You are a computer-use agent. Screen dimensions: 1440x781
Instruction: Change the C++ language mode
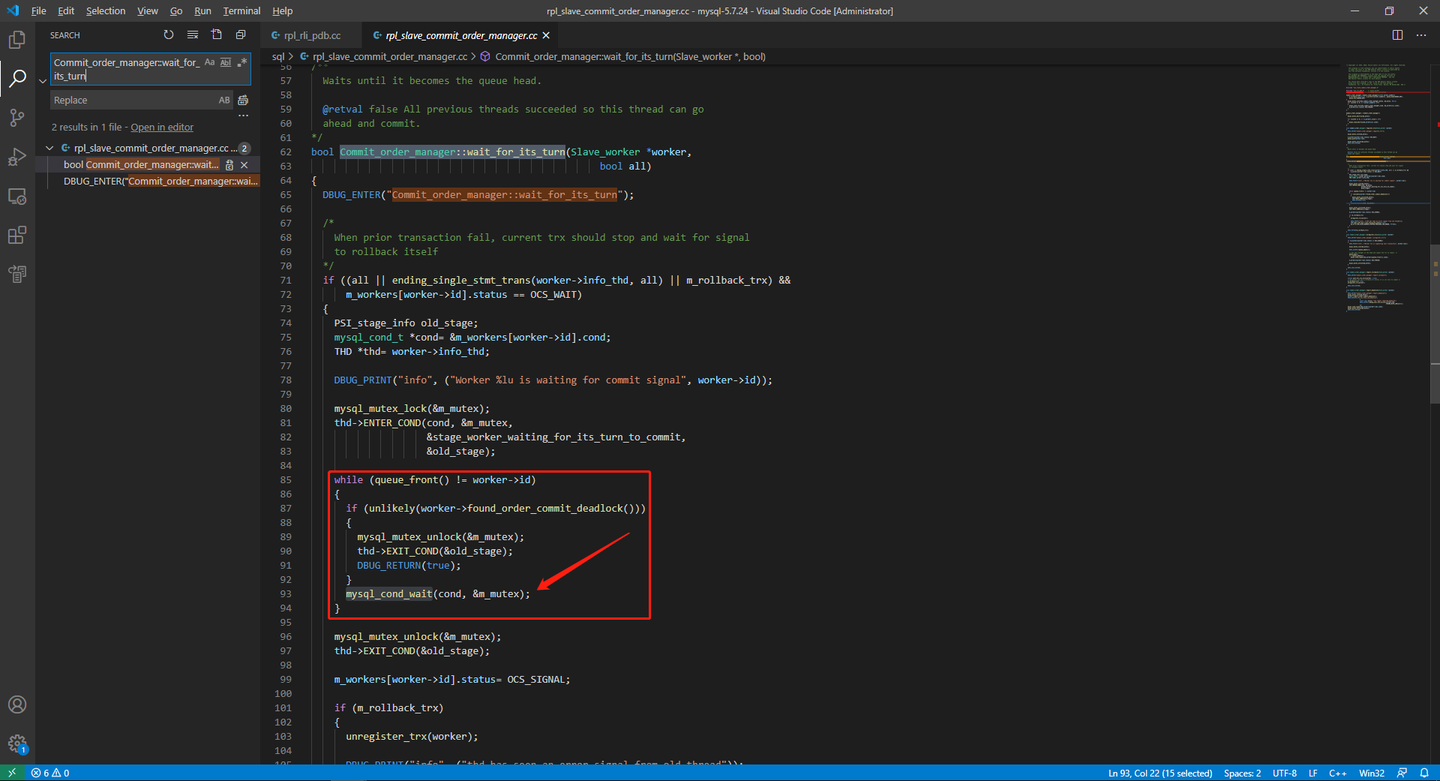tap(1337, 773)
